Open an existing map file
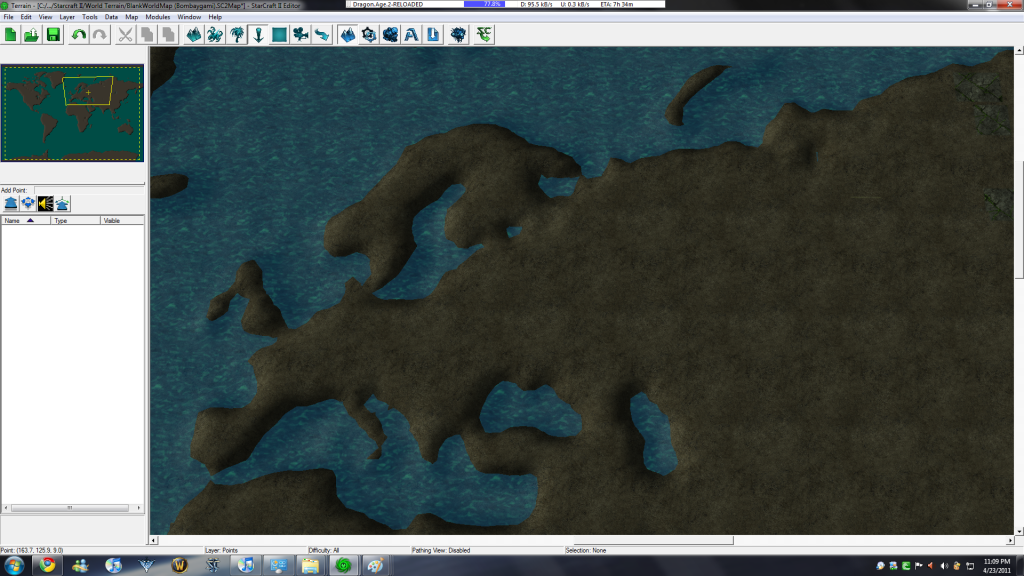Image resolution: width=1024 pixels, height=576 pixels. click(x=31, y=35)
